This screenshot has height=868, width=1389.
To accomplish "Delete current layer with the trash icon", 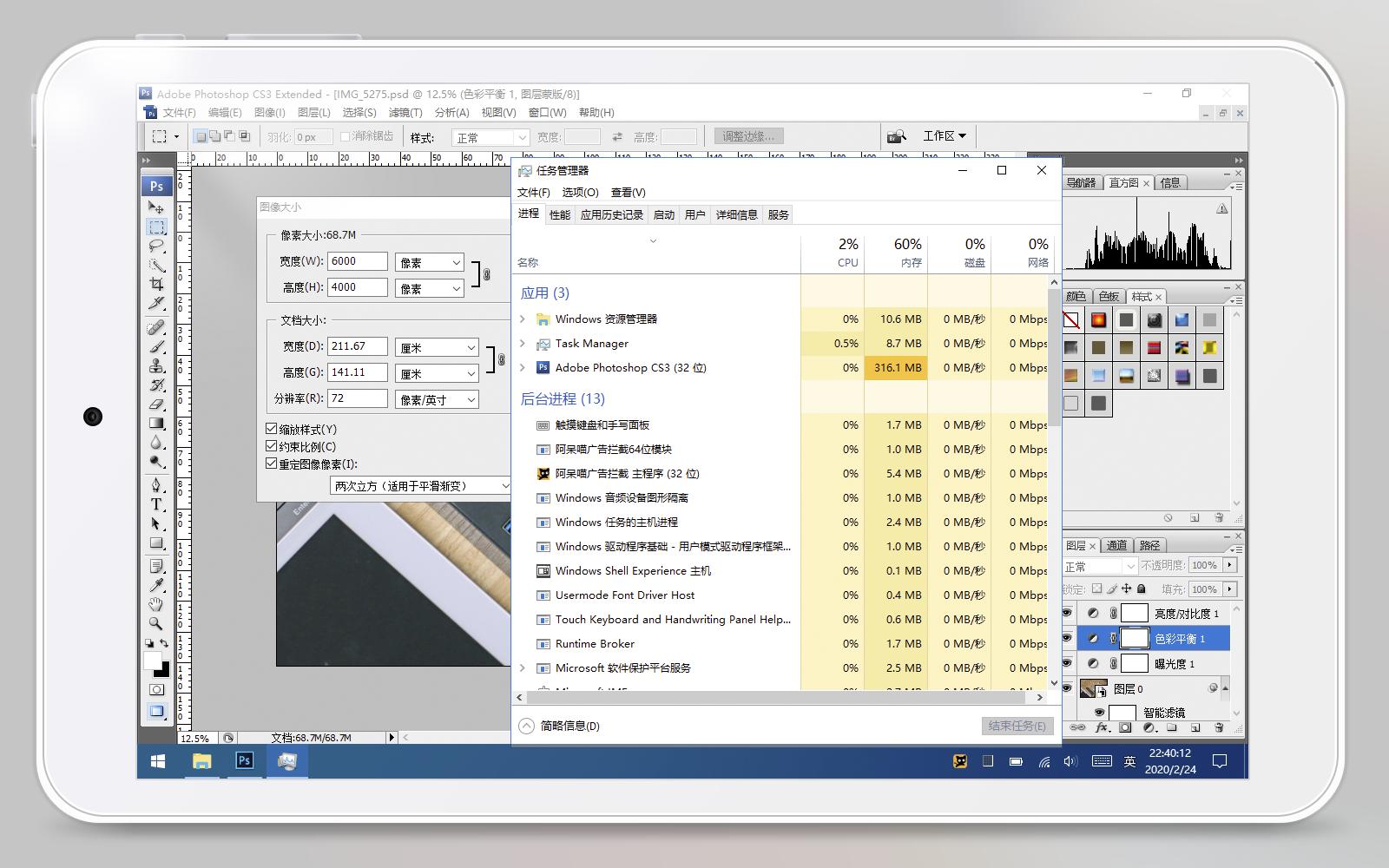I will click(x=1218, y=727).
